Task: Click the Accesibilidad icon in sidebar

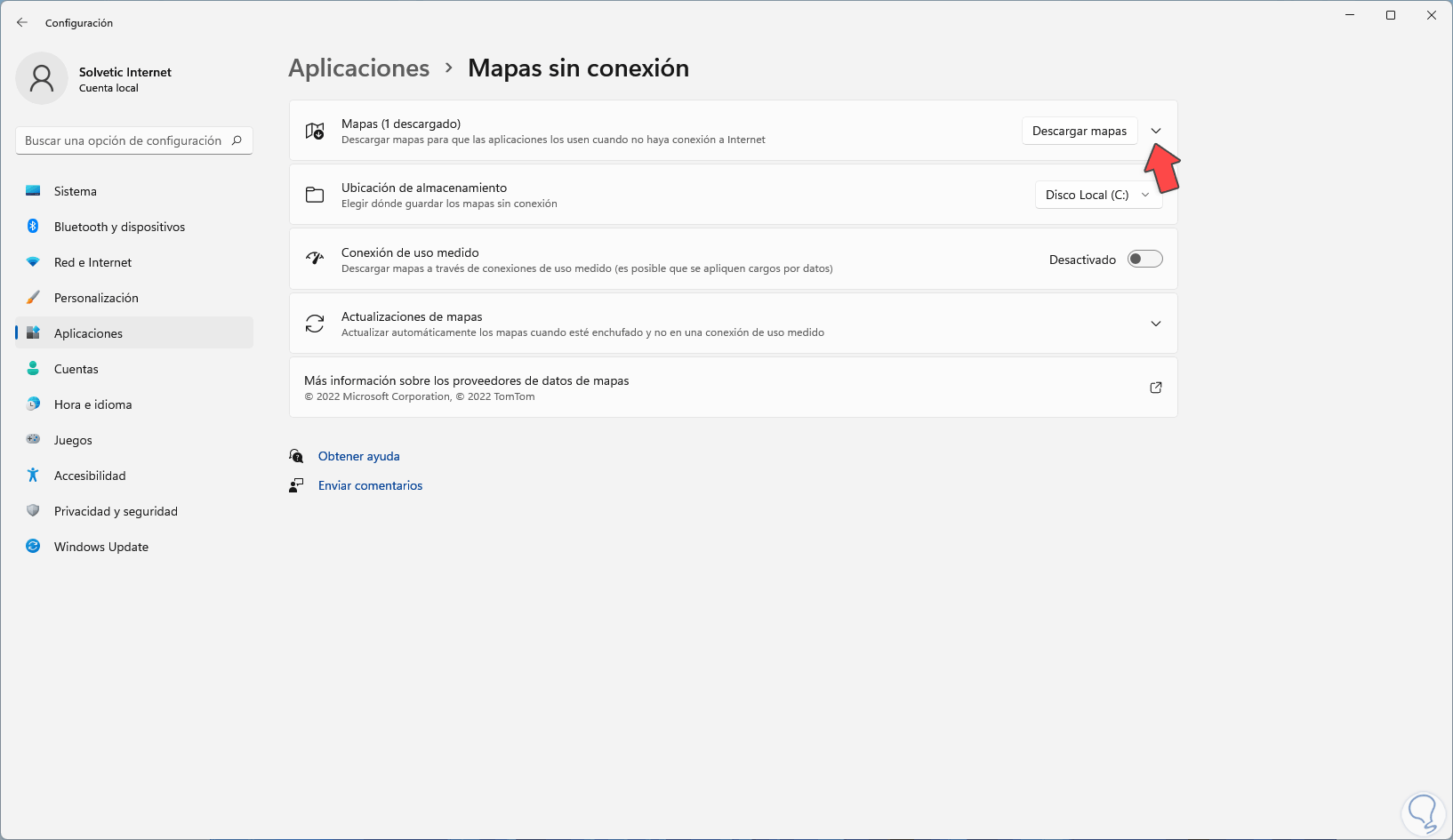Action: [33, 476]
